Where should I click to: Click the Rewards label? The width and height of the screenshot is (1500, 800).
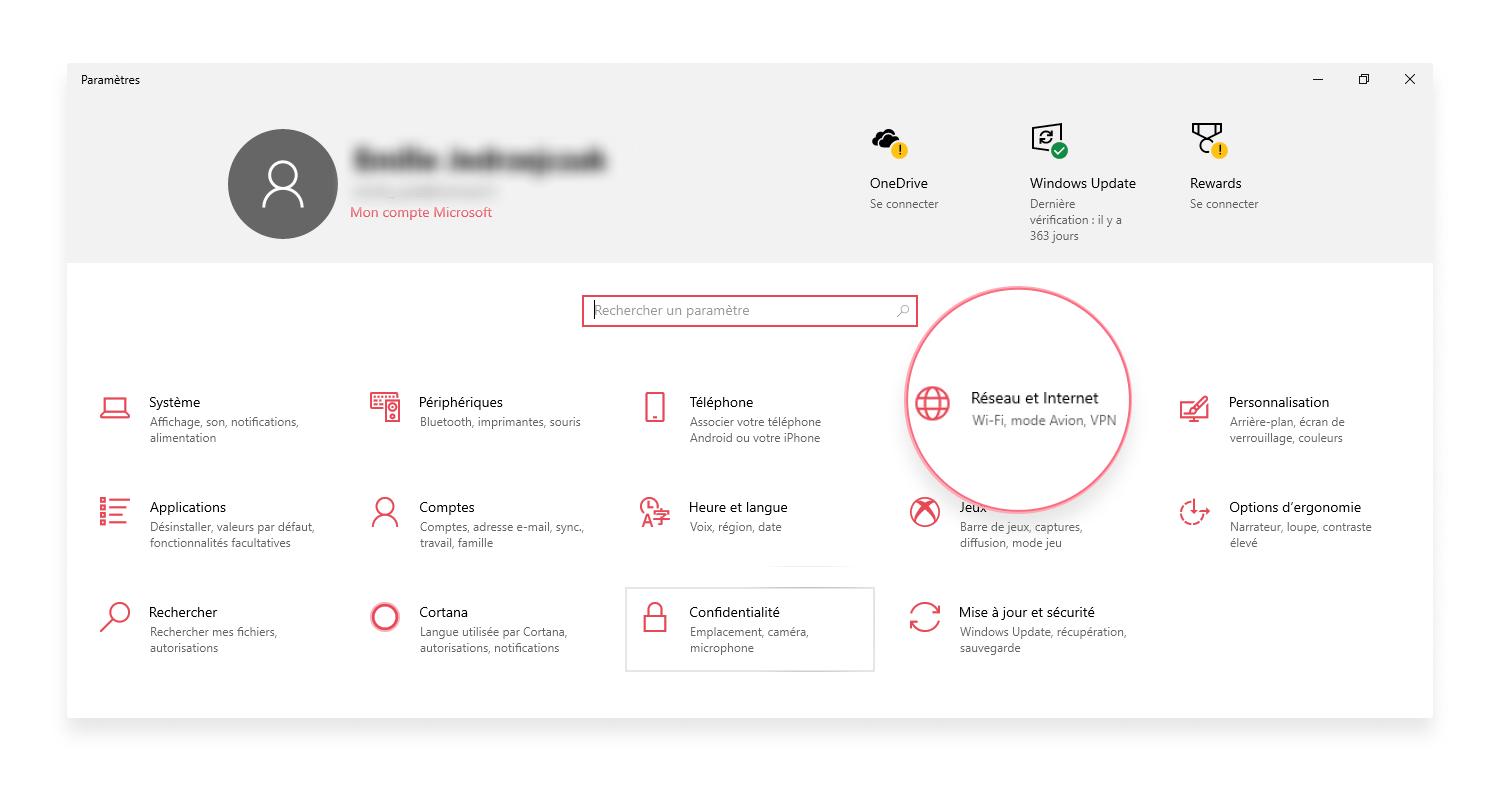pos(1216,183)
